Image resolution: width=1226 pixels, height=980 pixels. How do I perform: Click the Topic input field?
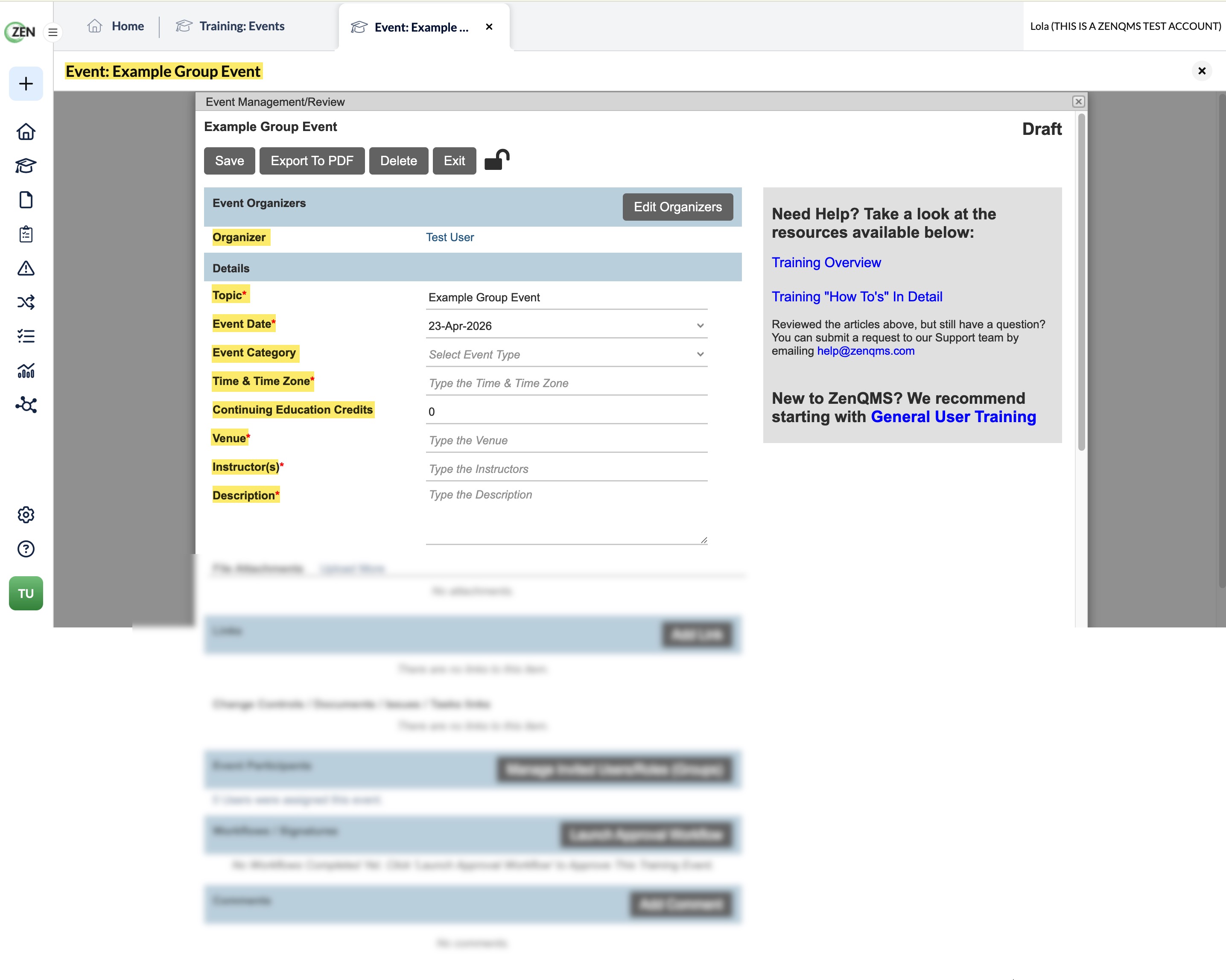coord(566,297)
